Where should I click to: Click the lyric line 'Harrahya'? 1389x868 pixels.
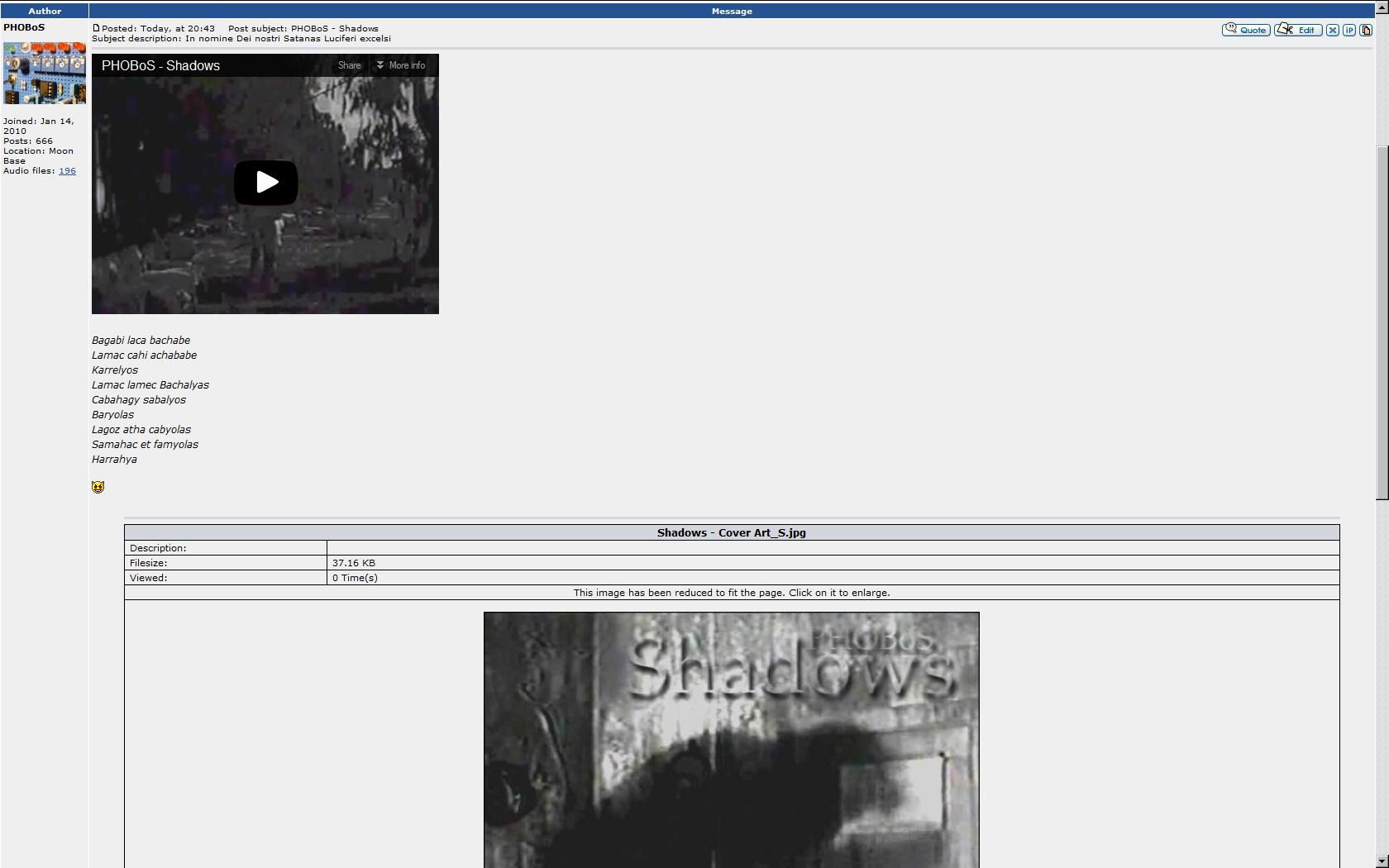pyautogui.click(x=114, y=460)
